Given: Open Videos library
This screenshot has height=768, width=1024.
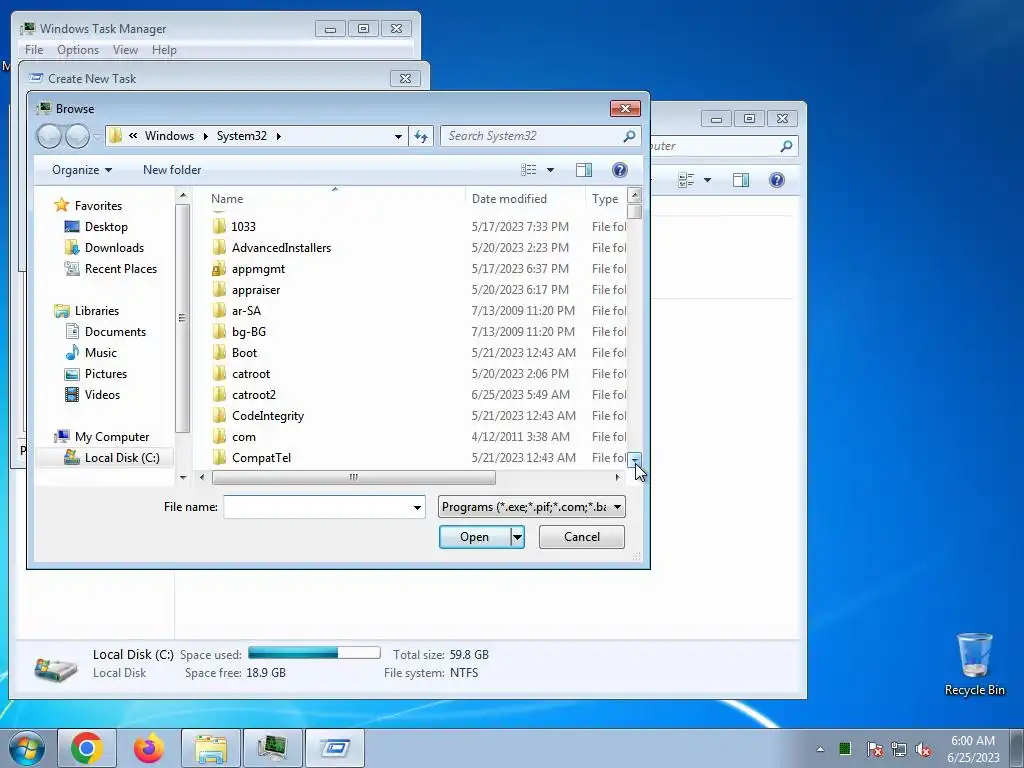Looking at the screenshot, I should 103,394.
